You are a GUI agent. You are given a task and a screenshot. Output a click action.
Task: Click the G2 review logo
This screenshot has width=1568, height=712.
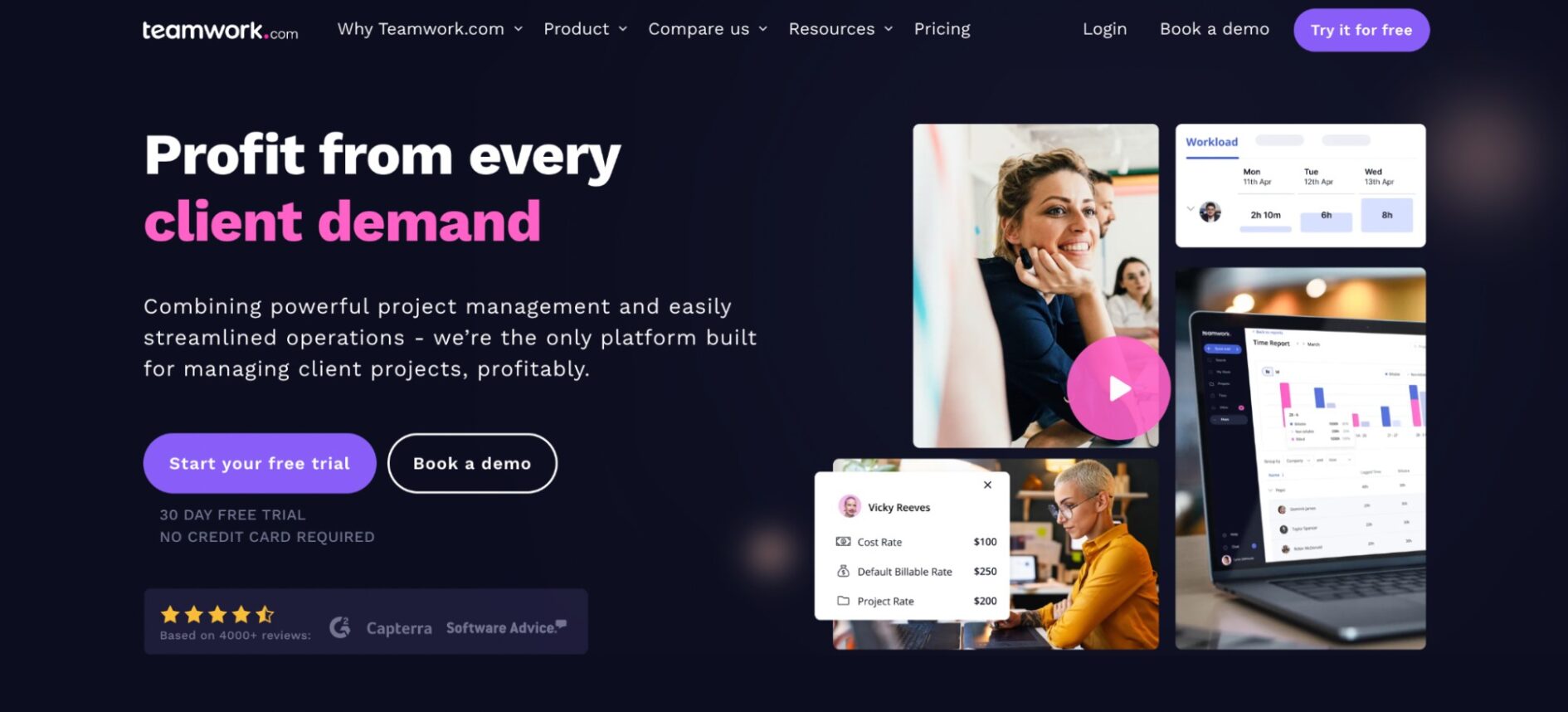339,627
